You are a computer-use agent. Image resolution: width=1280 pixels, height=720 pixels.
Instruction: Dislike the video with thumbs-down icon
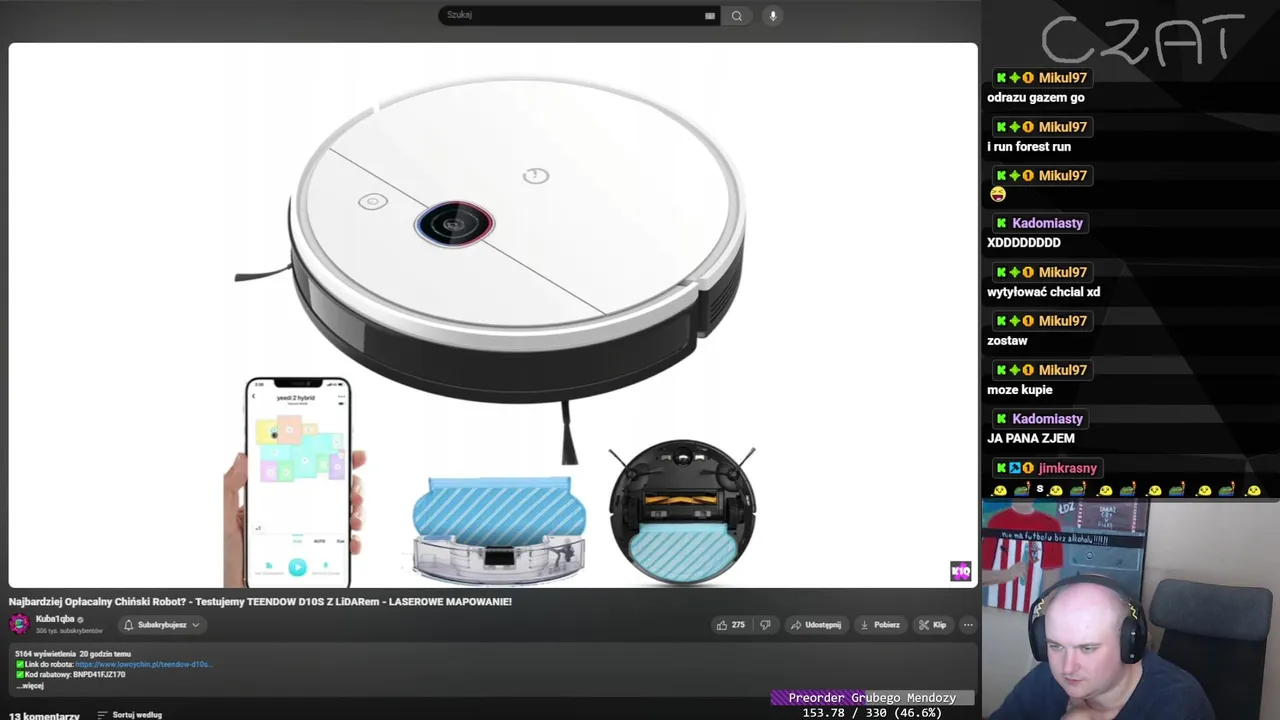coord(765,625)
